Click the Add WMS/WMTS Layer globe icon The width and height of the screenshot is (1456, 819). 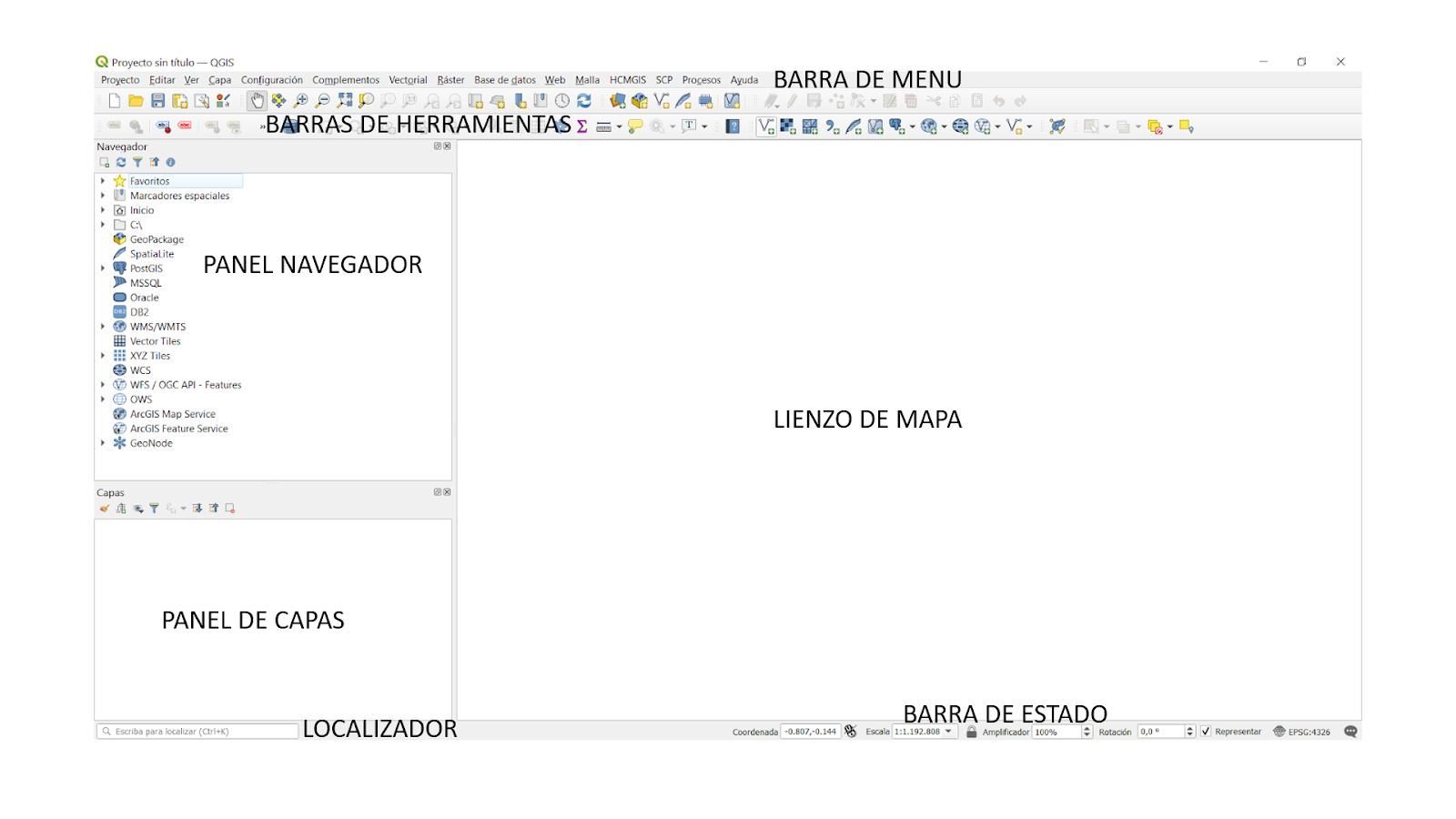[928, 126]
